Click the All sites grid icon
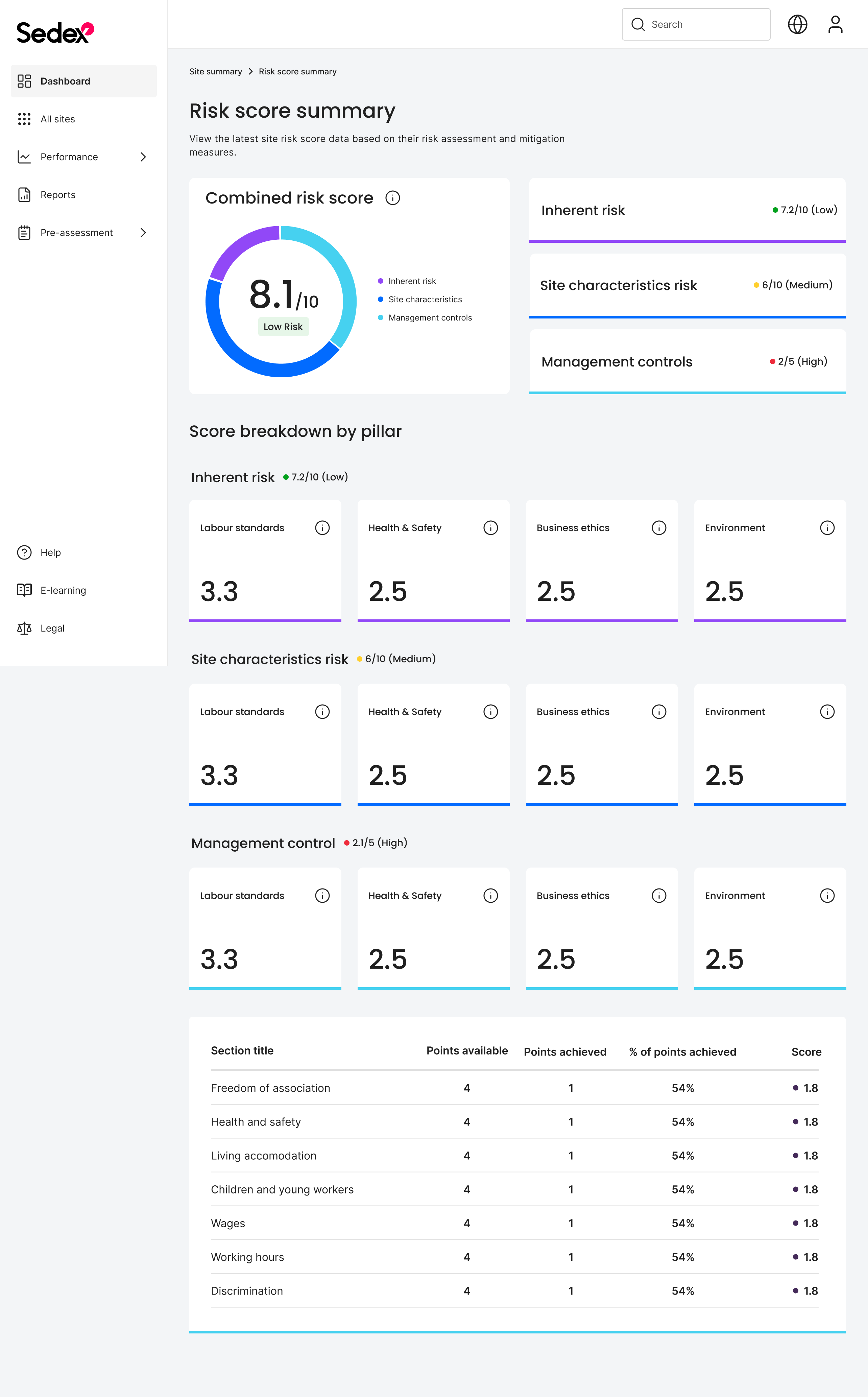Screen dimensions: 868x1397 pyautogui.click(x=24, y=119)
